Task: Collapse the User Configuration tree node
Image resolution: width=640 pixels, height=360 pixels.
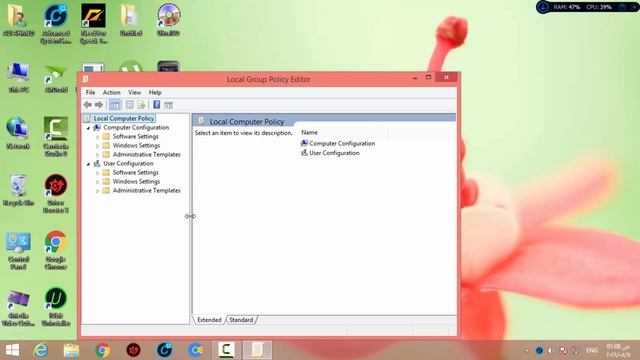Action: pos(88,164)
